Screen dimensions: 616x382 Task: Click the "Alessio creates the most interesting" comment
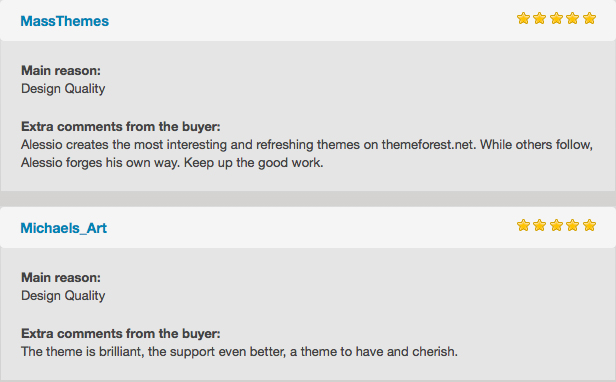pos(307,154)
